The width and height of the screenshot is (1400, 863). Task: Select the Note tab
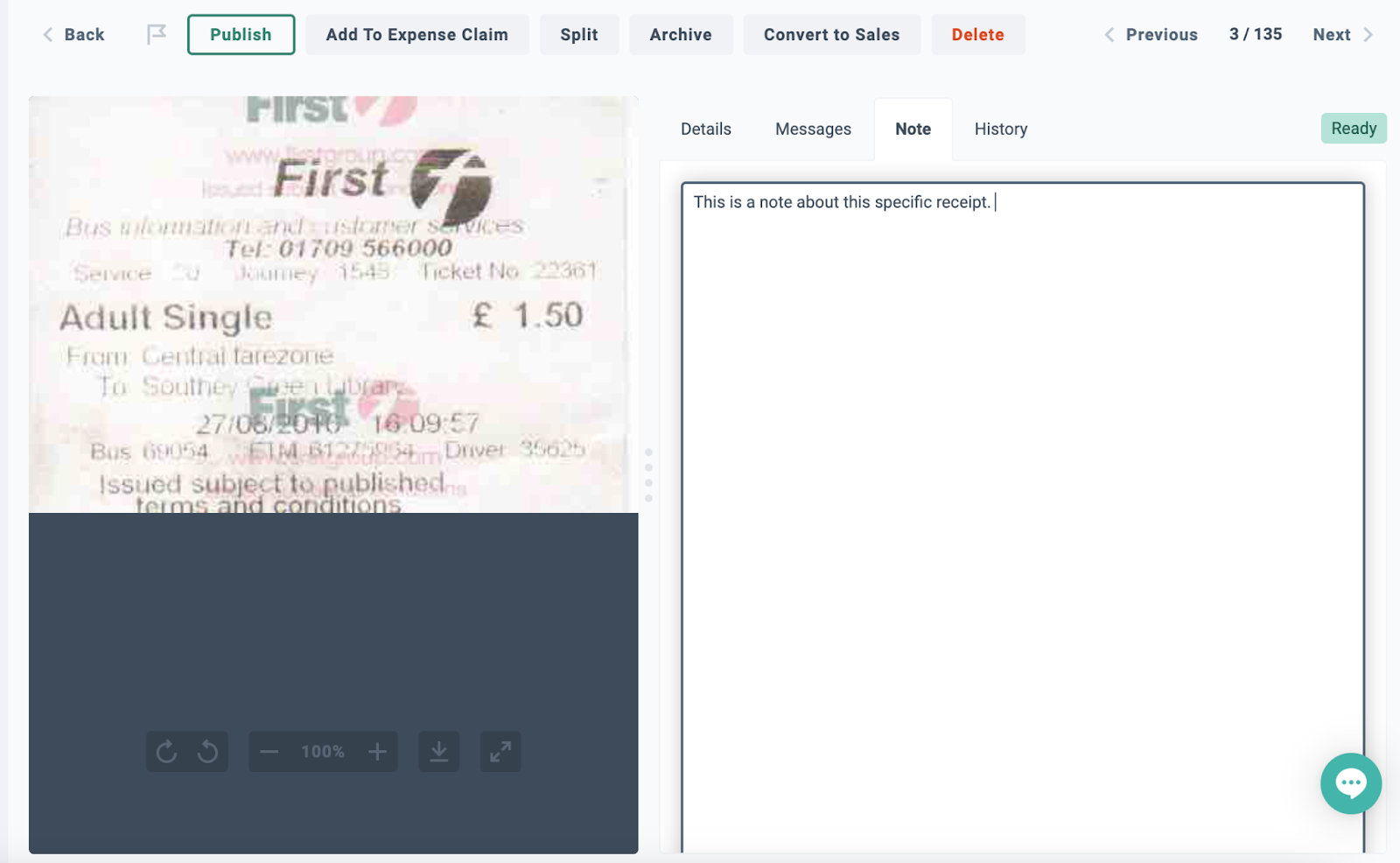coord(913,129)
